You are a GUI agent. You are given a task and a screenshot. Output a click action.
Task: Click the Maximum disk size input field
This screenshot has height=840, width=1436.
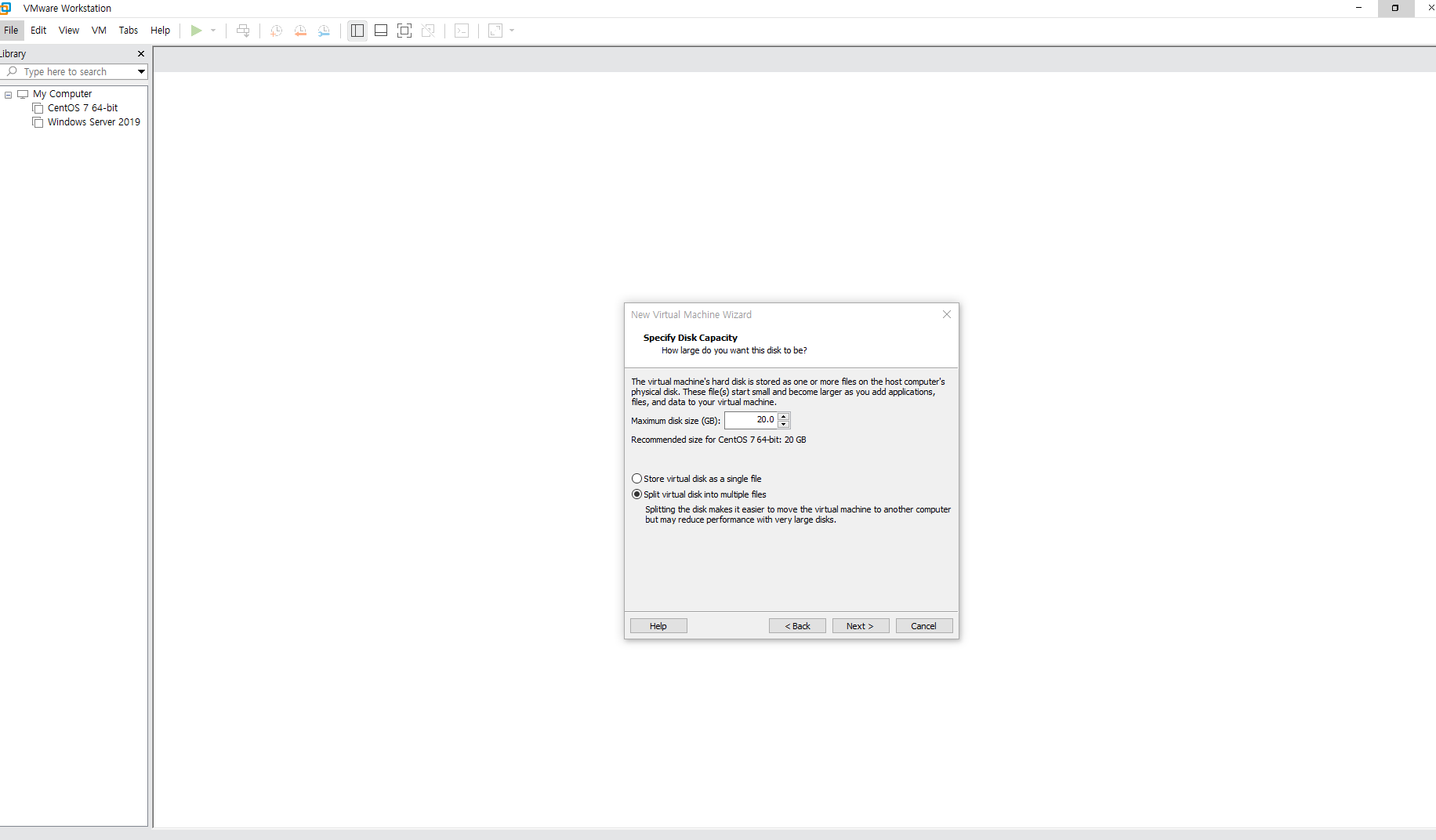coord(750,420)
